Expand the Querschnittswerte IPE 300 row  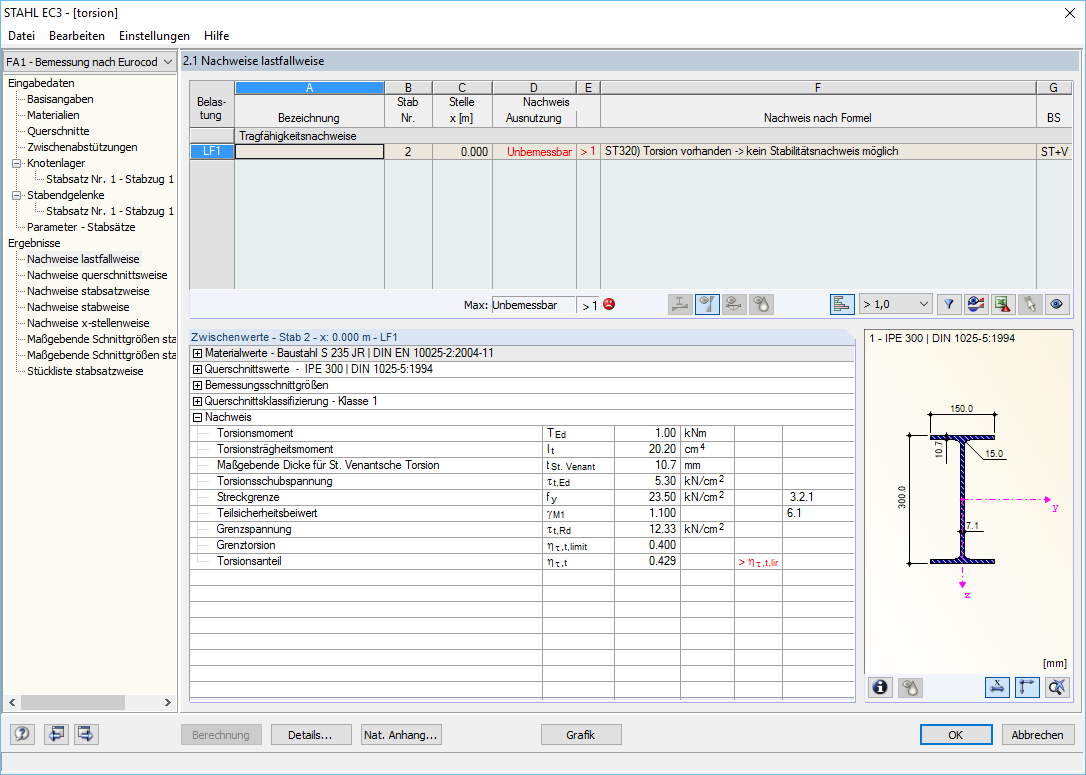pyautogui.click(x=197, y=369)
